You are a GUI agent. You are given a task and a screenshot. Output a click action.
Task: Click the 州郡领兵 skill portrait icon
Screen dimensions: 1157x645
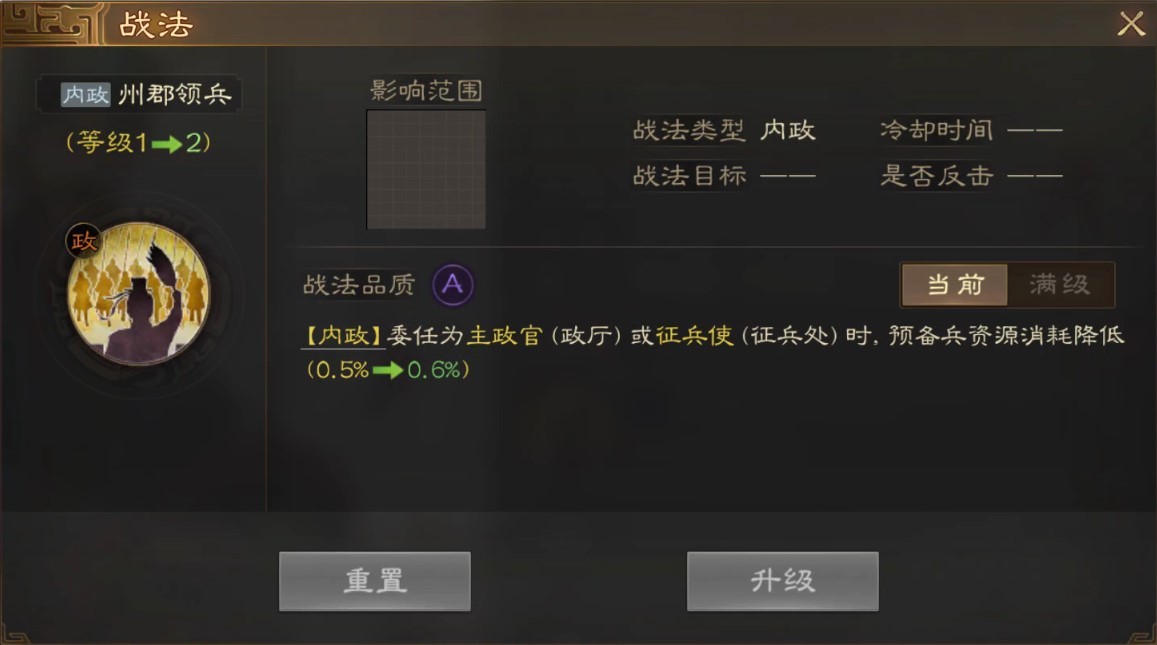(x=139, y=294)
